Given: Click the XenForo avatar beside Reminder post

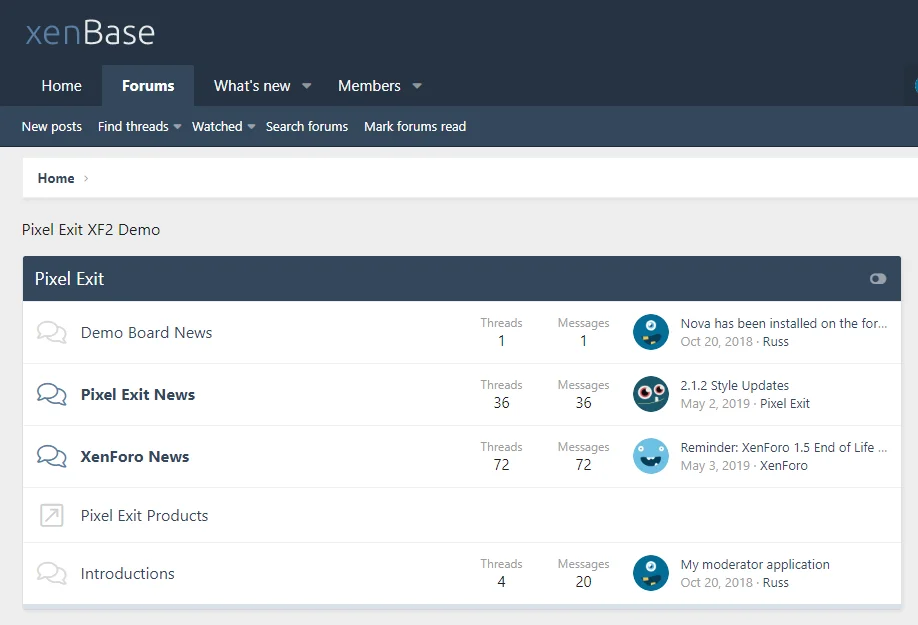Looking at the screenshot, I should point(651,456).
